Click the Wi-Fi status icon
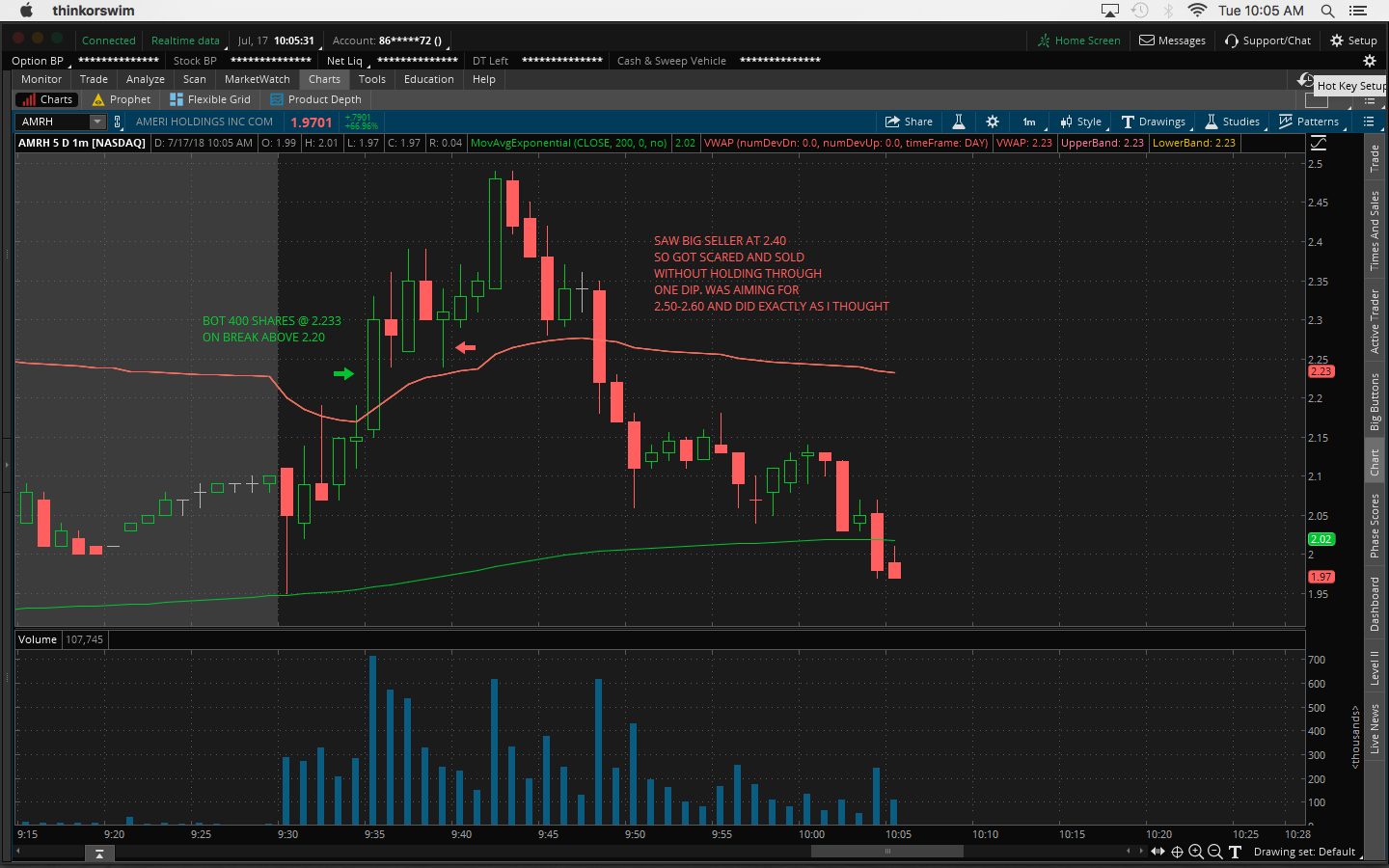The width and height of the screenshot is (1389, 868). [x=1197, y=11]
